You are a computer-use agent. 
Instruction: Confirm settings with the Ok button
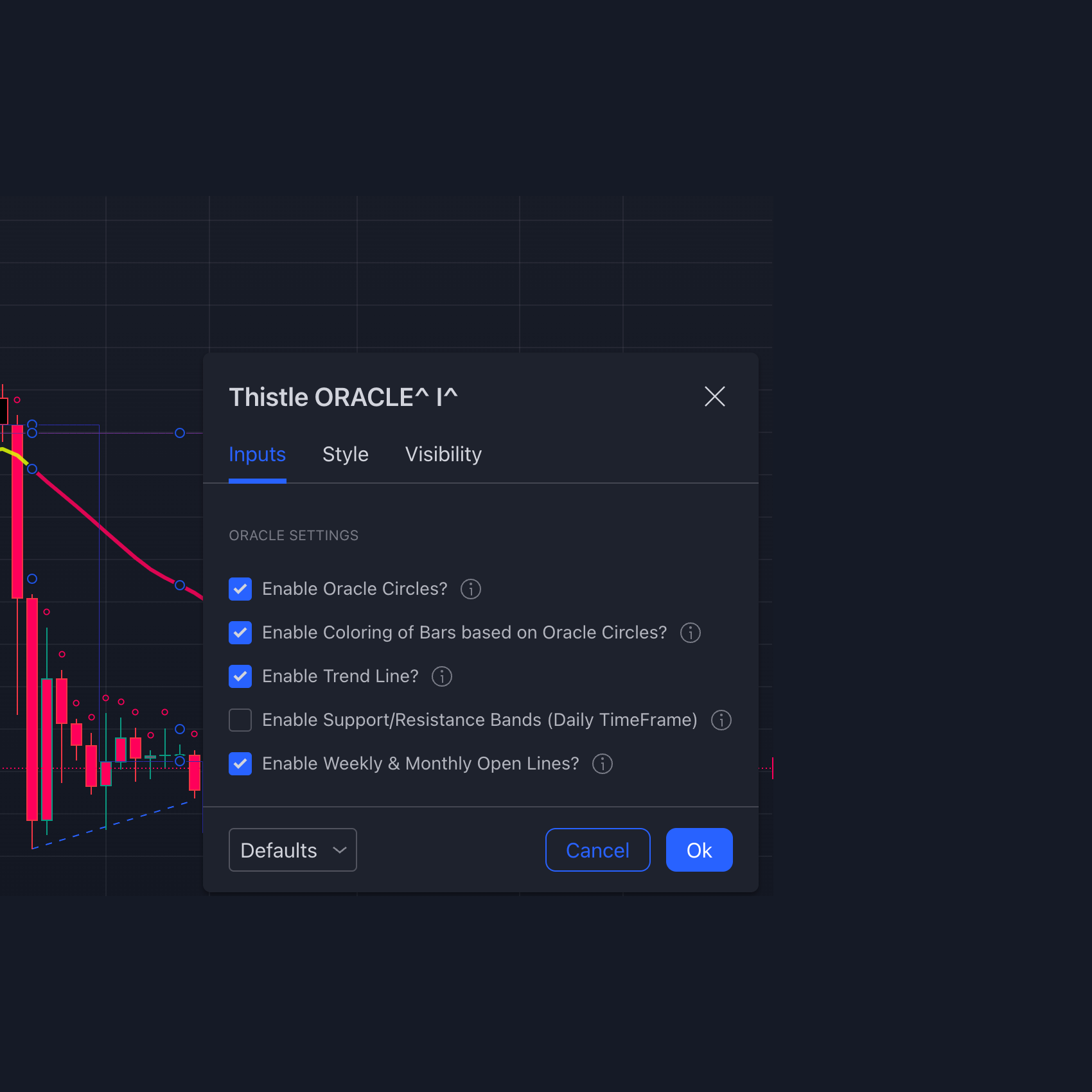pos(700,850)
